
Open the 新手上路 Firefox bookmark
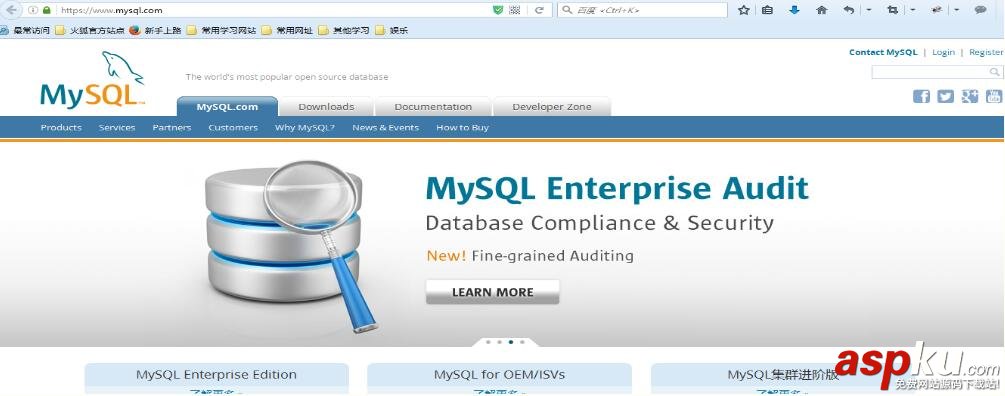click(156, 30)
